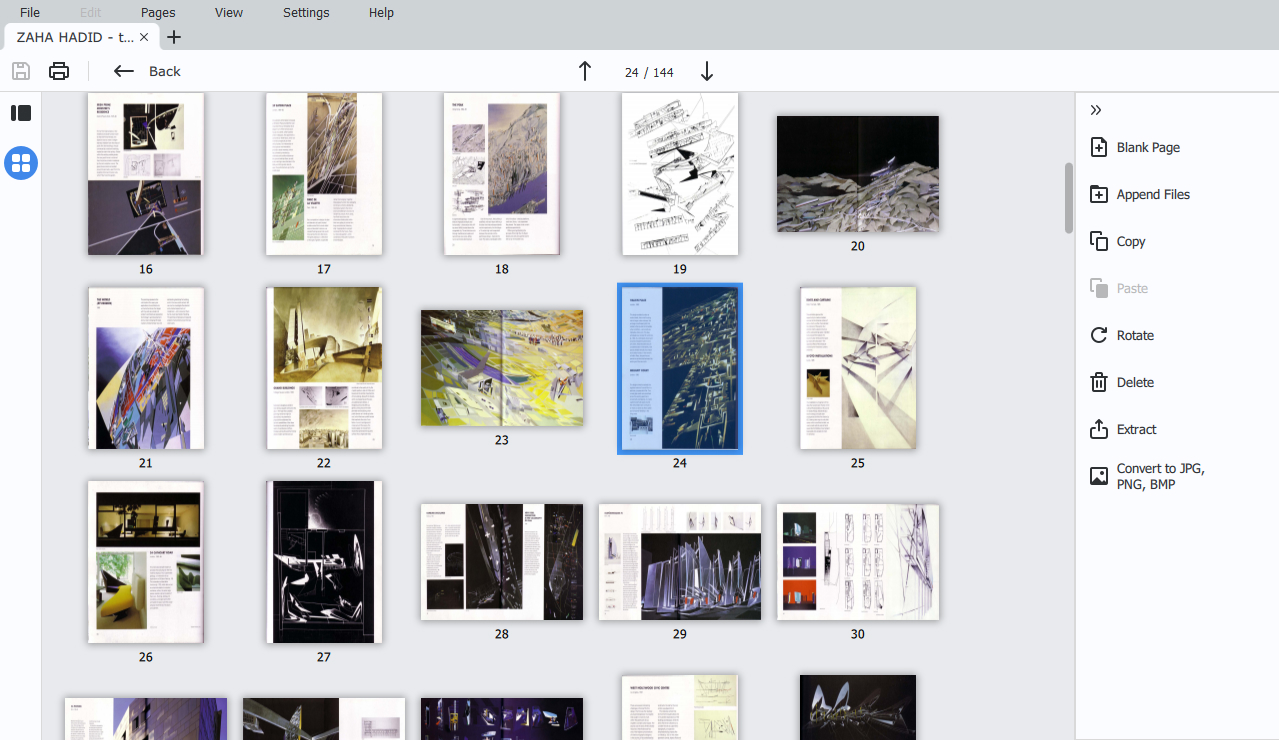Select page 30 thumbnail

(858, 562)
